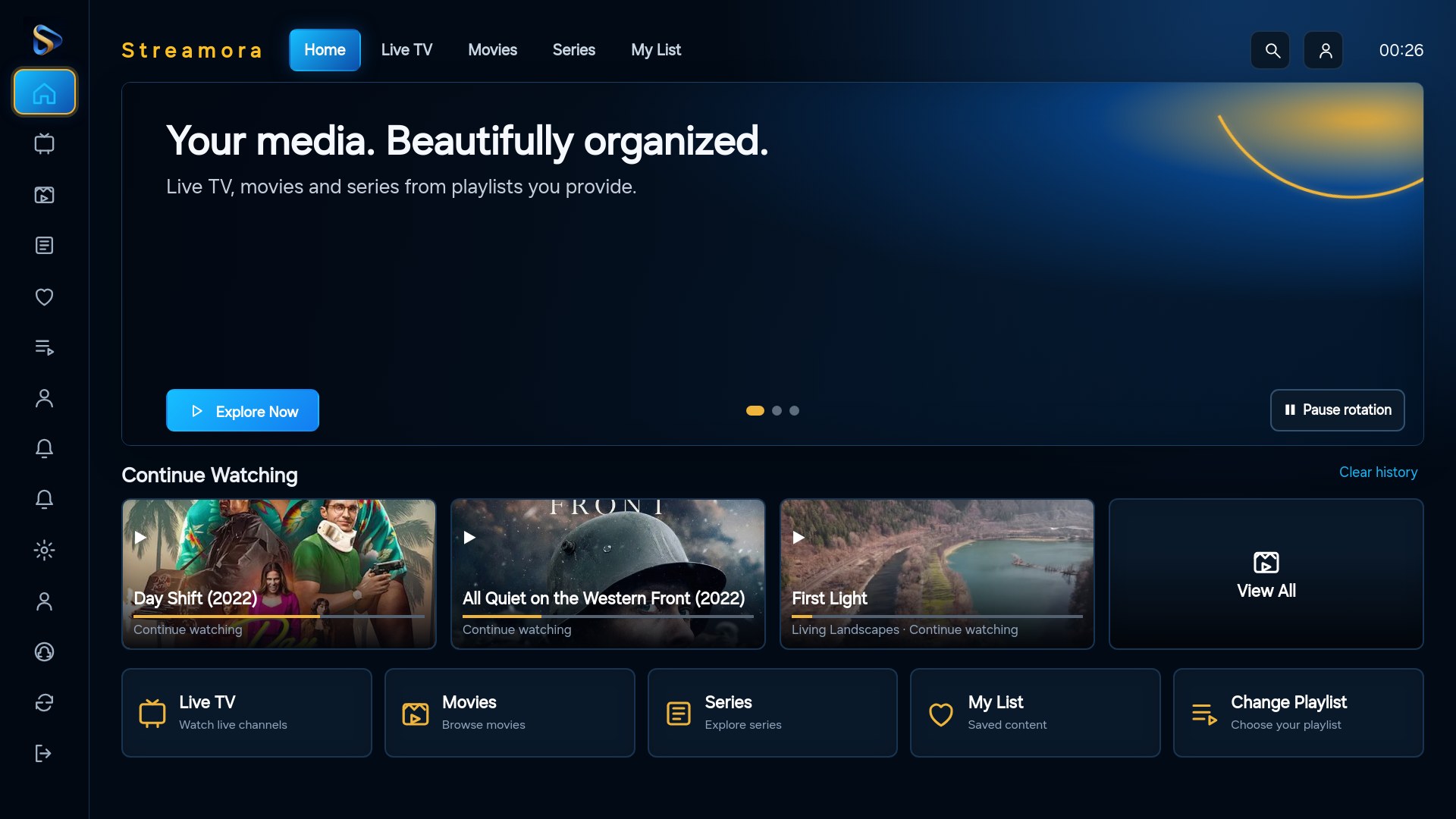Switch to the My List tab
The width and height of the screenshot is (1456, 819).
tap(656, 50)
